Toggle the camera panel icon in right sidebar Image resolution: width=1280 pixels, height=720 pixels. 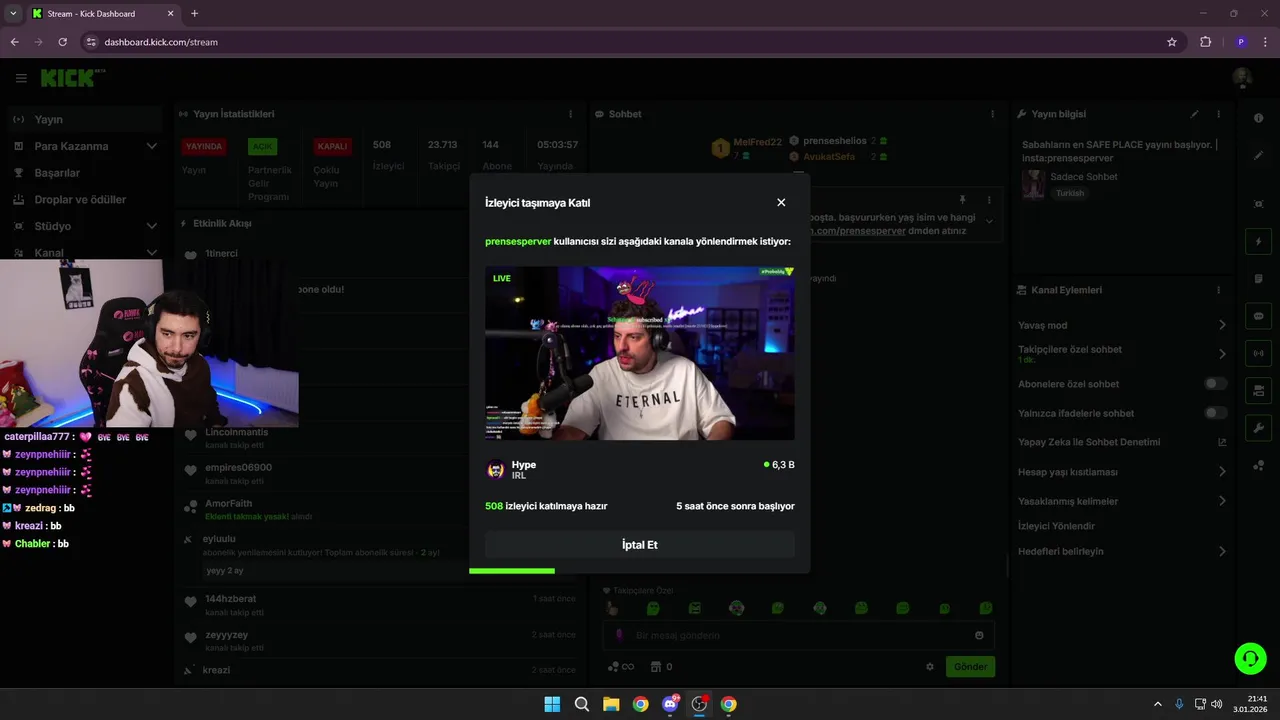[1258, 390]
